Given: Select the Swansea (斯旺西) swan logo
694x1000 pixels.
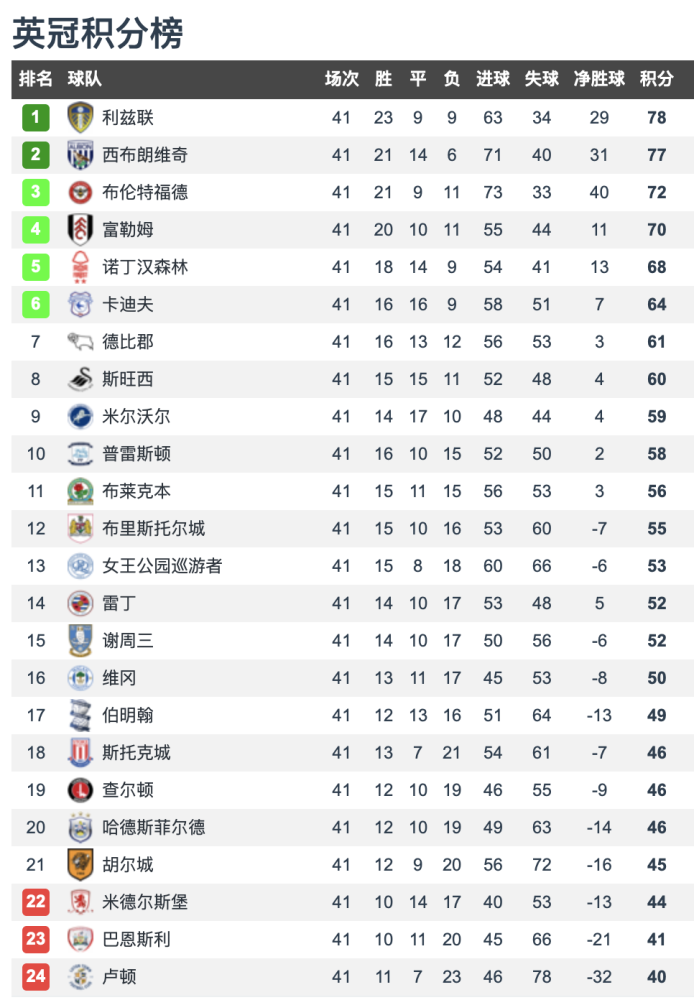Looking at the screenshot, I should point(80,379).
